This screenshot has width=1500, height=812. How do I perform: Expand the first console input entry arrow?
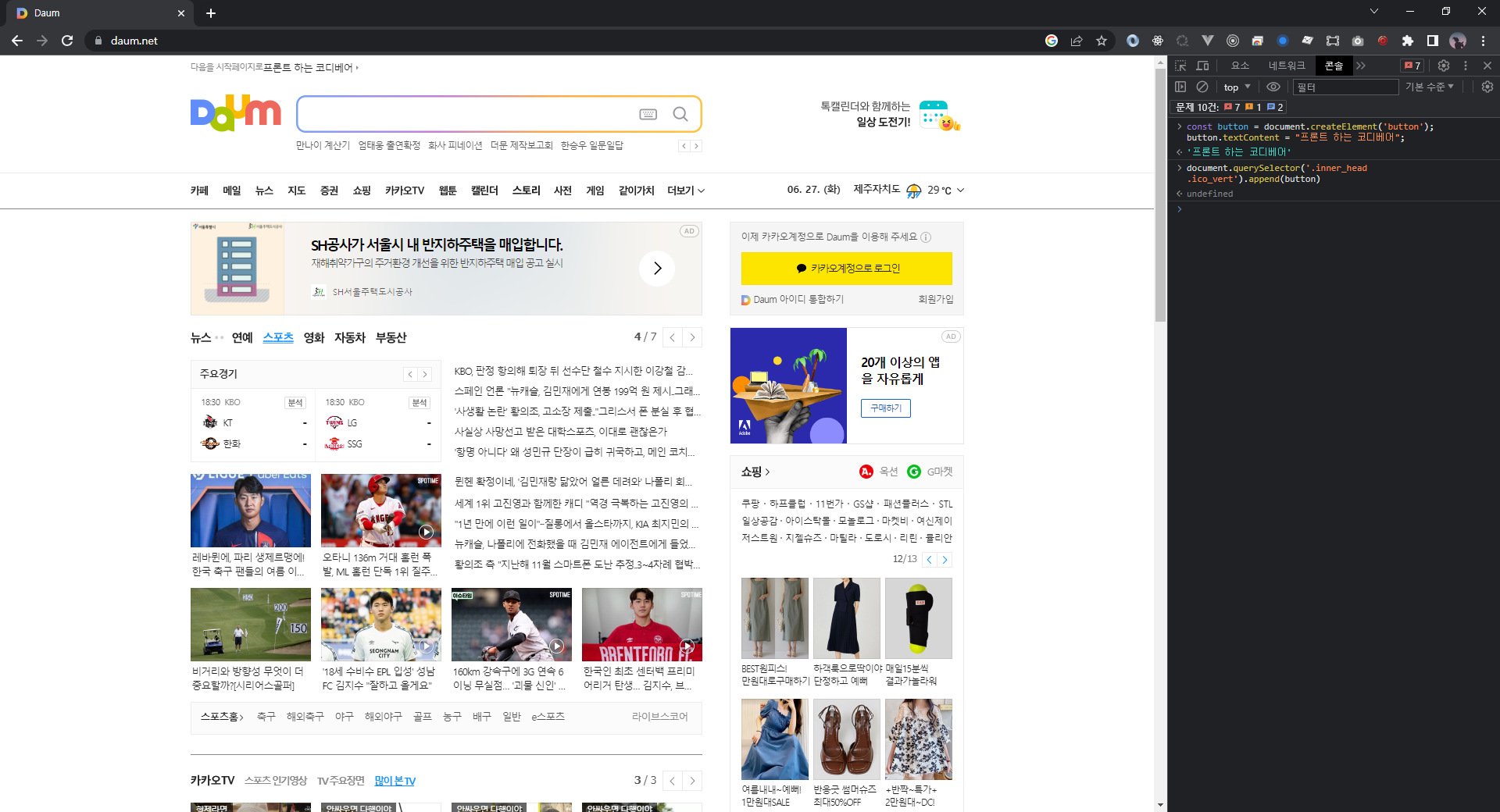pyautogui.click(x=1180, y=126)
